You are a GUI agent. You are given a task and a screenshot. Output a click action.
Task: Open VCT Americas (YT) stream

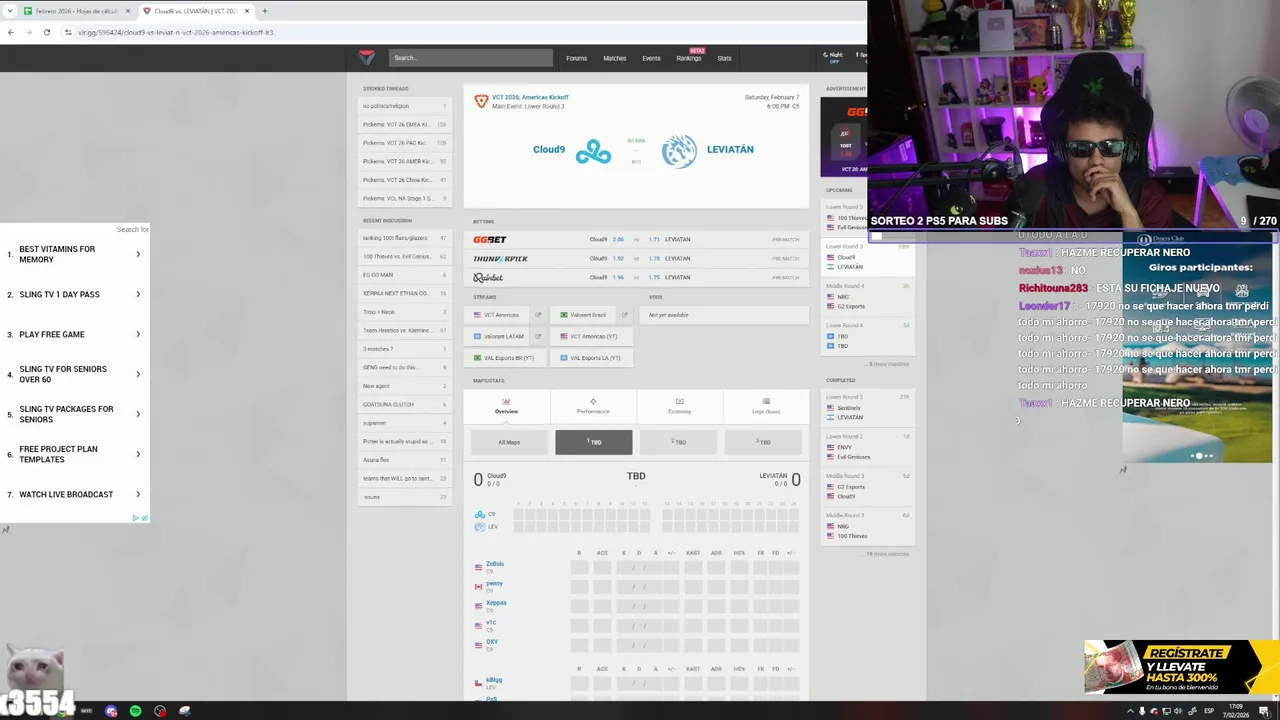click(x=594, y=336)
